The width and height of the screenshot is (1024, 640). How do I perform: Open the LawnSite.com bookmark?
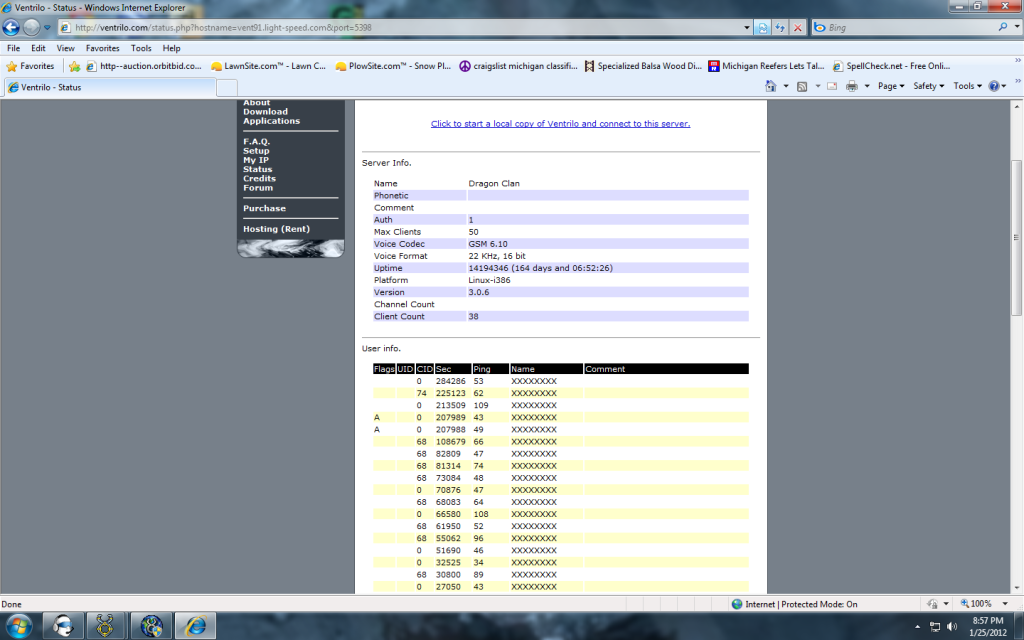268,66
